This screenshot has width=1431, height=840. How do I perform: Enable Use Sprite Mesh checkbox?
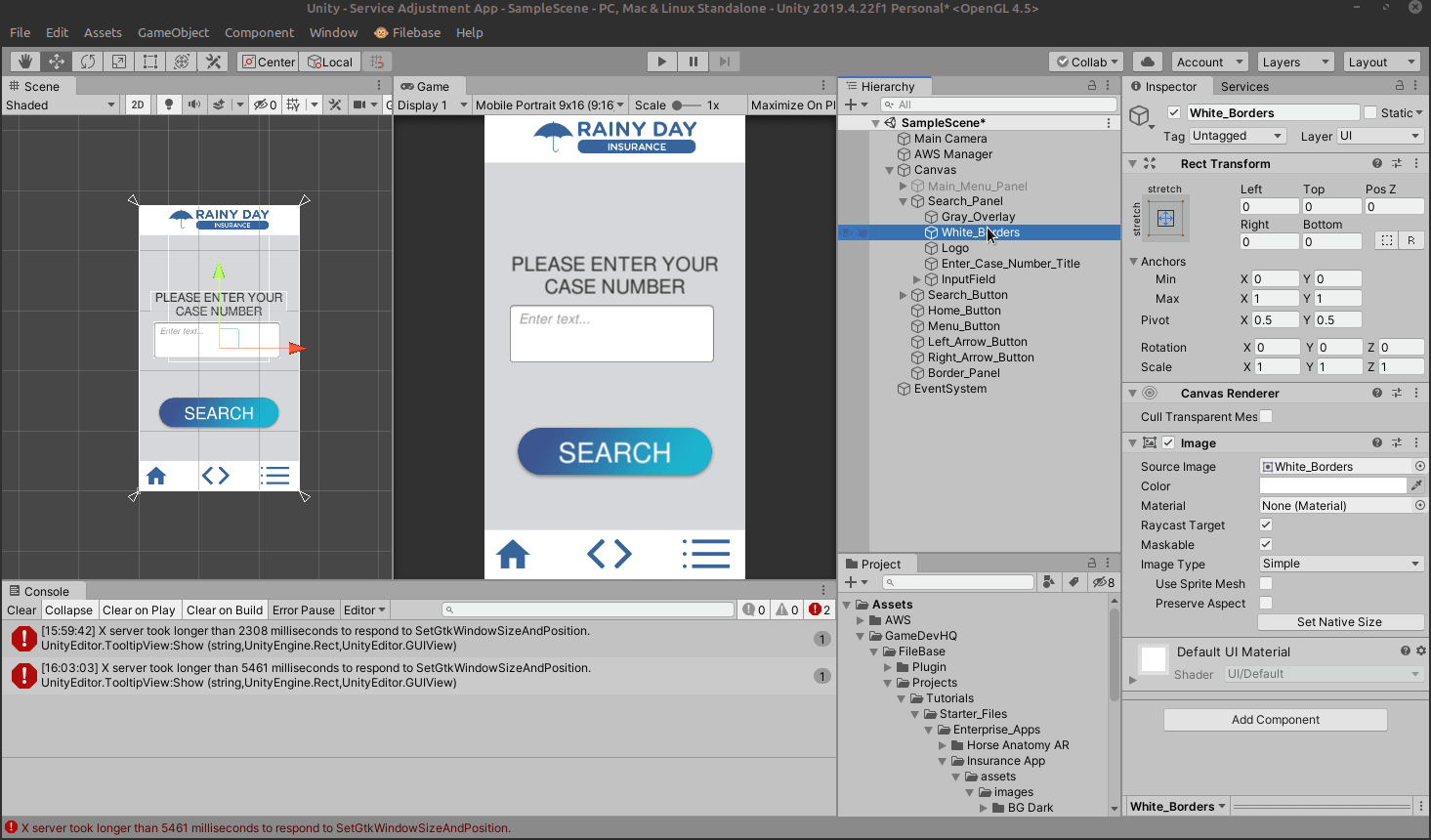1266,583
